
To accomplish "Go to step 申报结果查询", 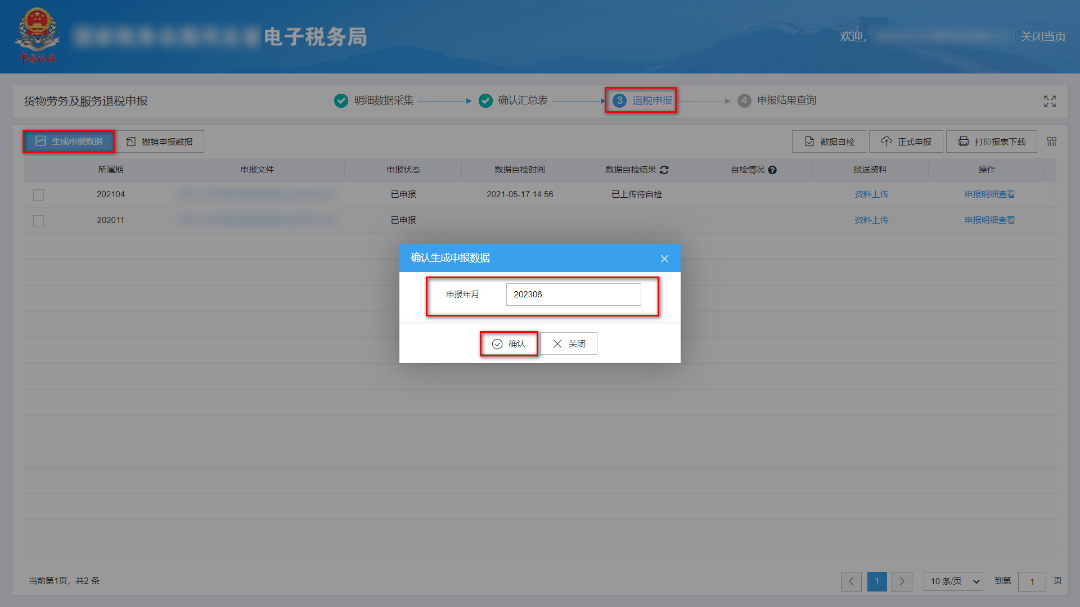I will pos(776,101).
